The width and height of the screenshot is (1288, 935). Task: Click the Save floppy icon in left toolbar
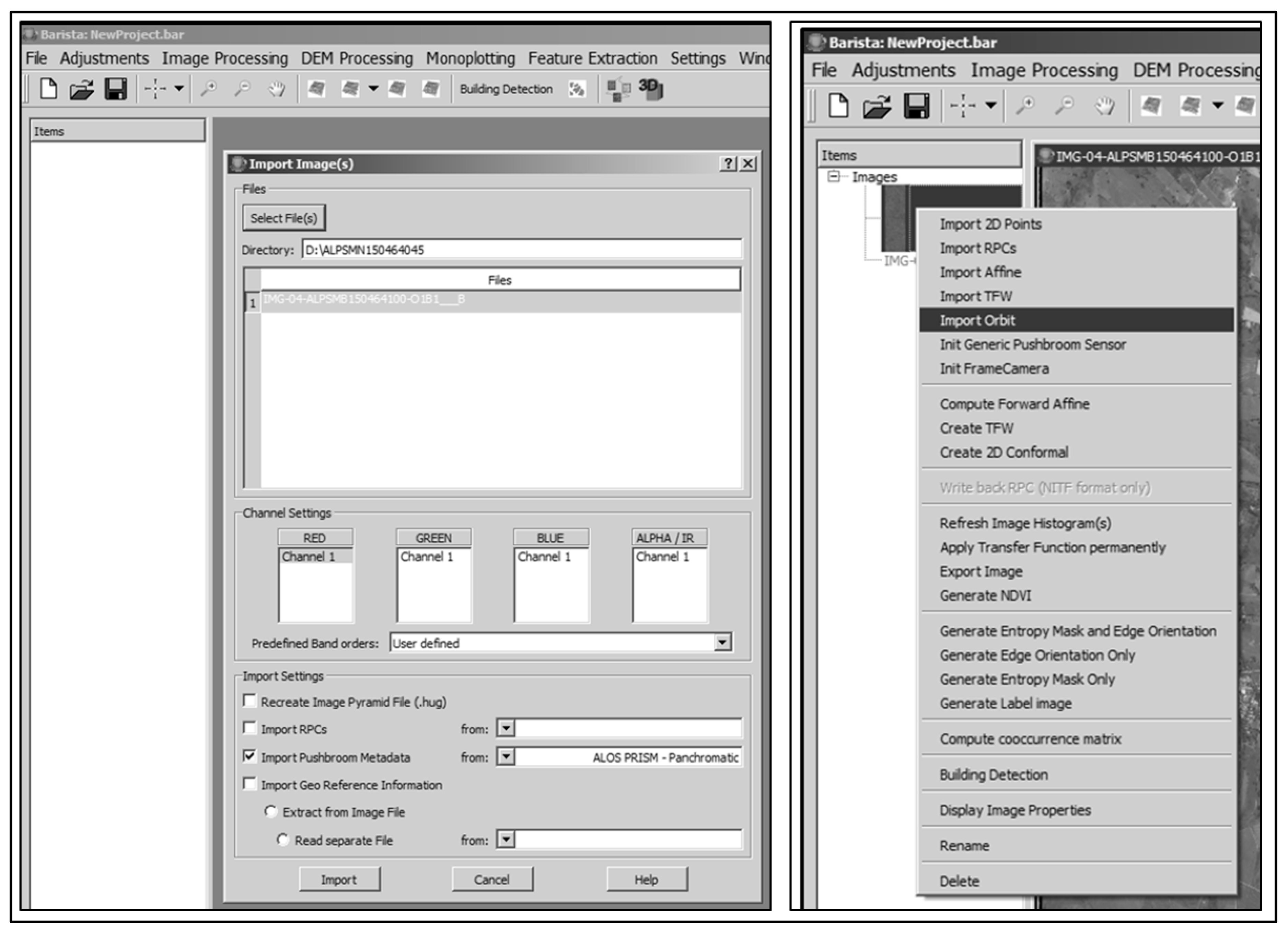(115, 89)
